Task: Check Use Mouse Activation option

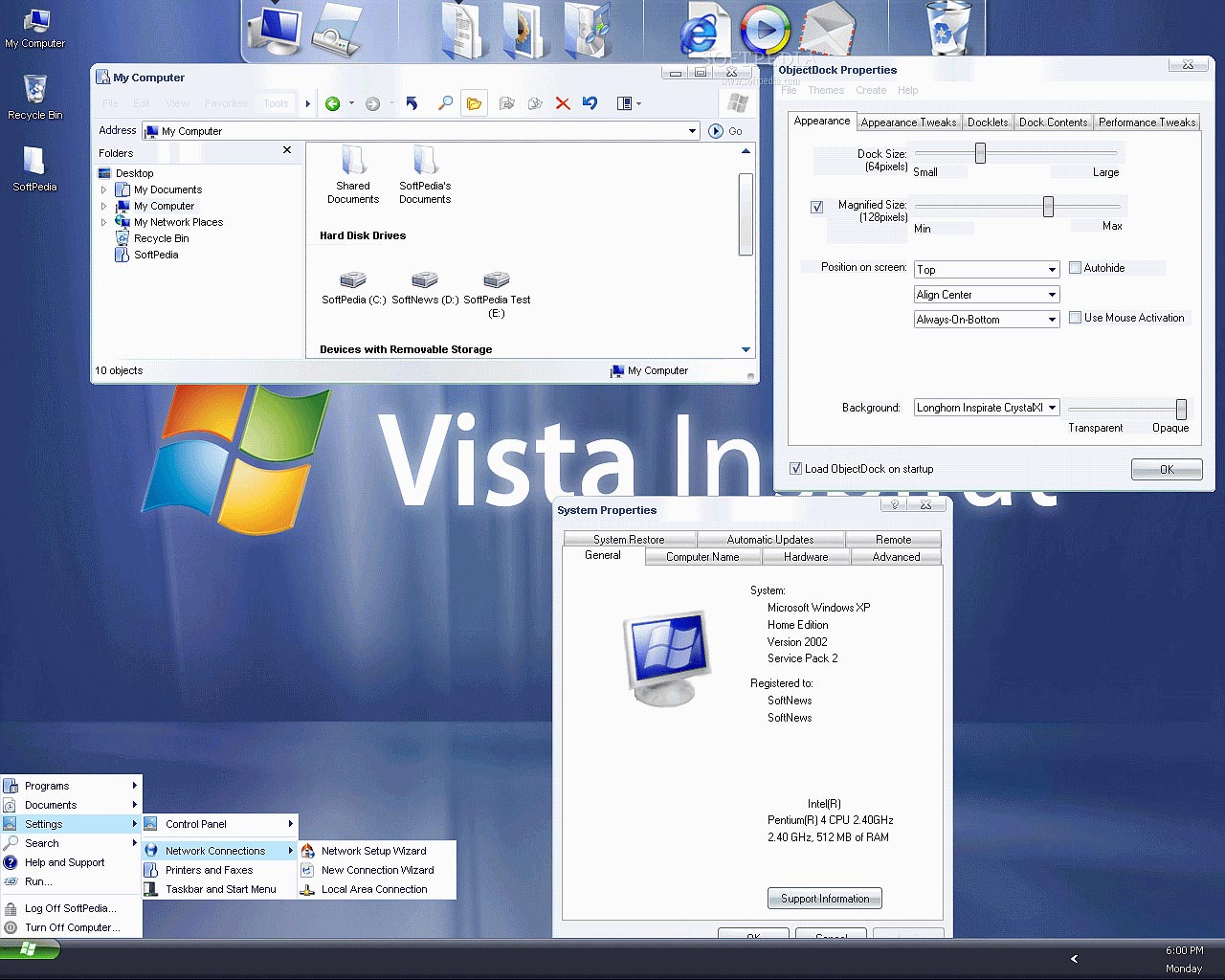Action: (x=1075, y=318)
